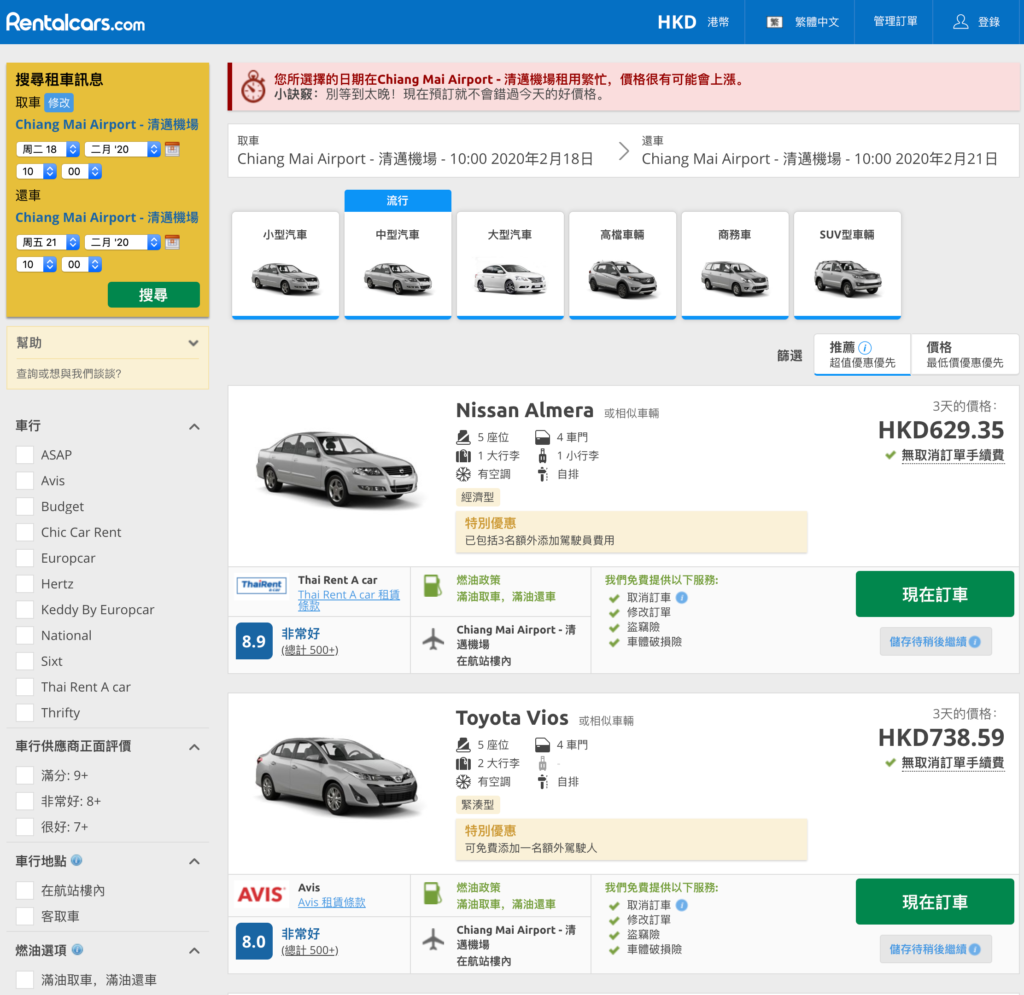Click the stopwatch icon in red alert
The width and height of the screenshot is (1024, 995).
point(253,87)
